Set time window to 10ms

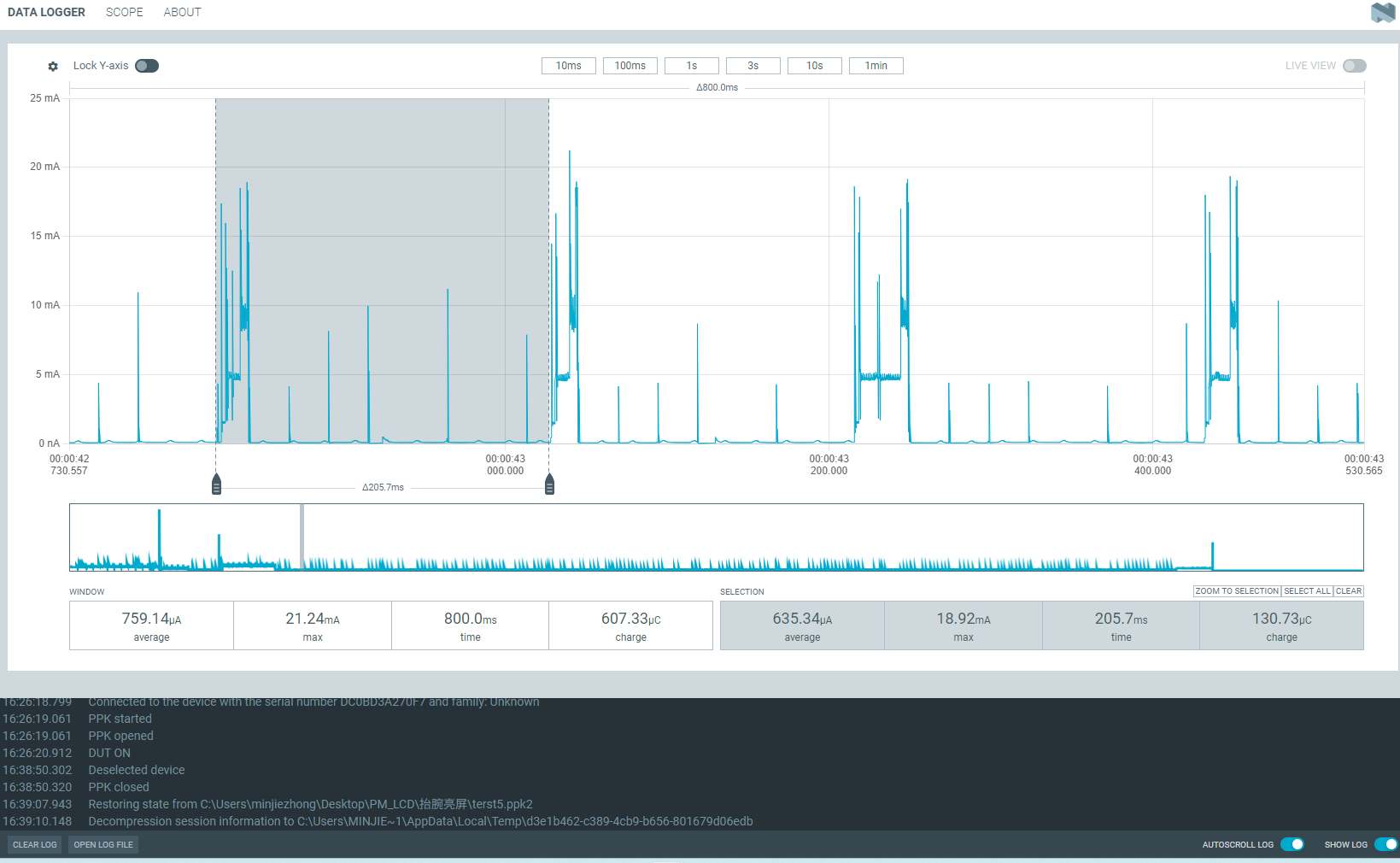568,66
